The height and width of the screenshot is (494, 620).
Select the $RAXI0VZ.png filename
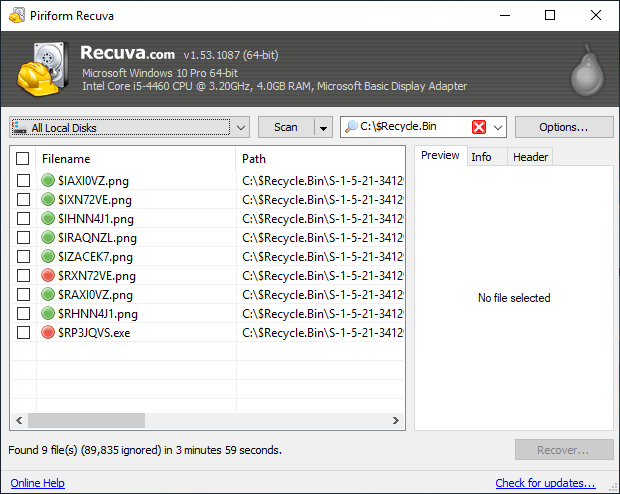95,295
